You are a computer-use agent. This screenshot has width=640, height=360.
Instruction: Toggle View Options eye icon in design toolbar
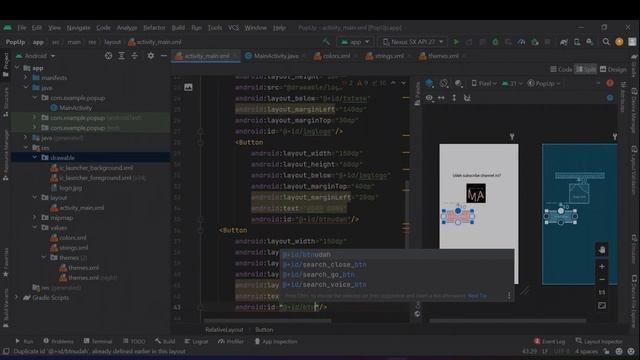pos(429,98)
